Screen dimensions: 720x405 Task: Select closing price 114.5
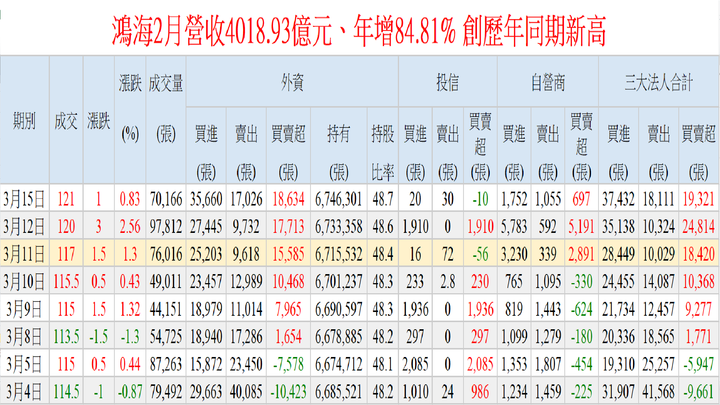pyautogui.click(x=66, y=392)
